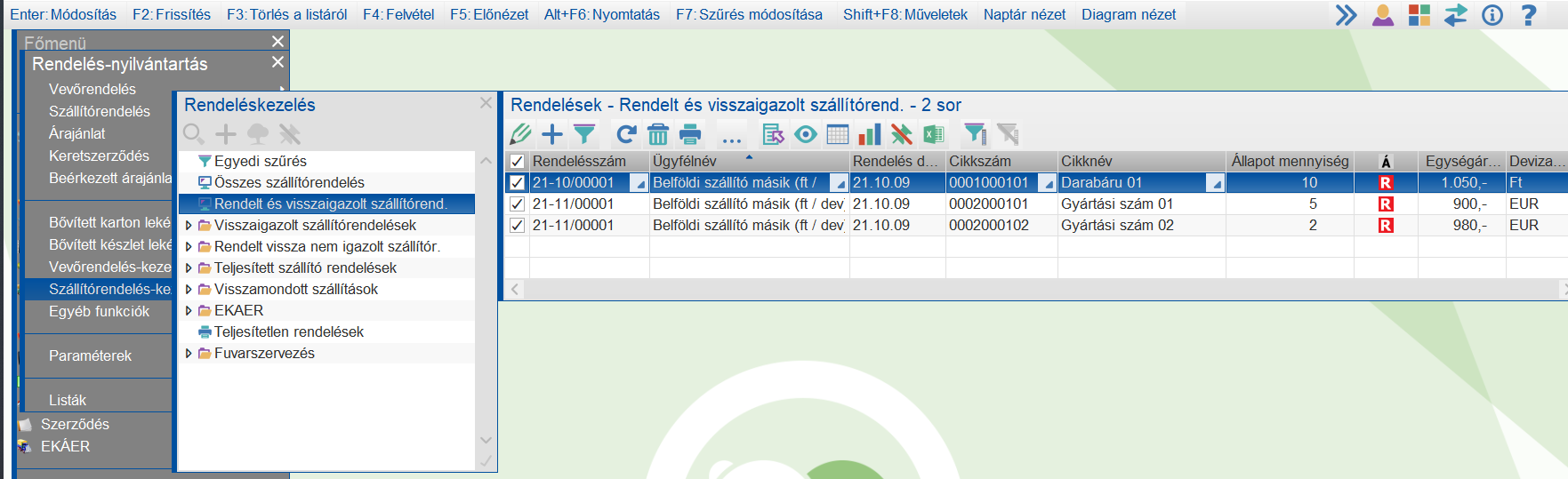Open the user profile icon
Viewport: 1568px width, 479px height.
click(x=1383, y=14)
